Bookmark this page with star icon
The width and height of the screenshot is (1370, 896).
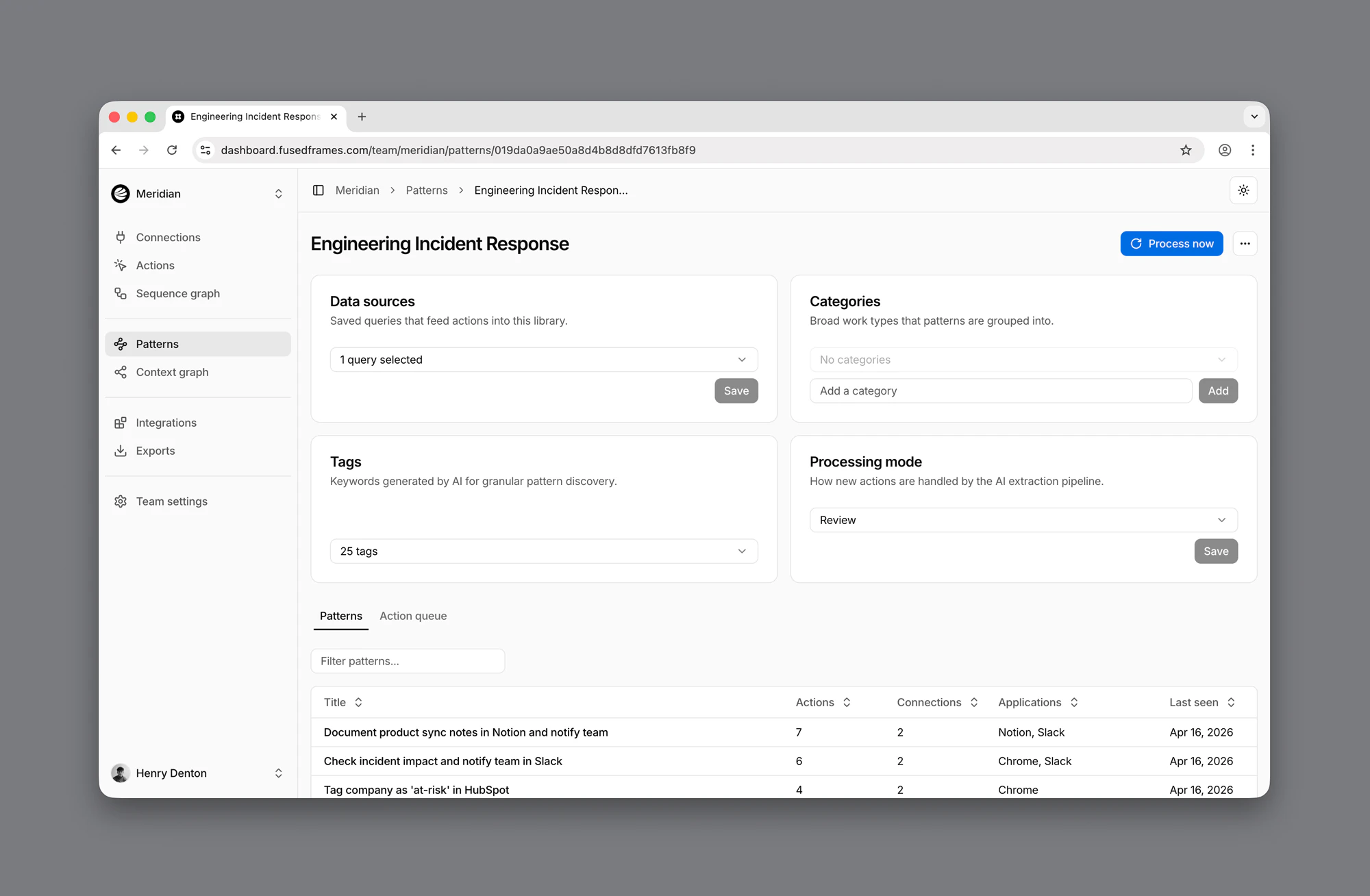pyautogui.click(x=1186, y=150)
